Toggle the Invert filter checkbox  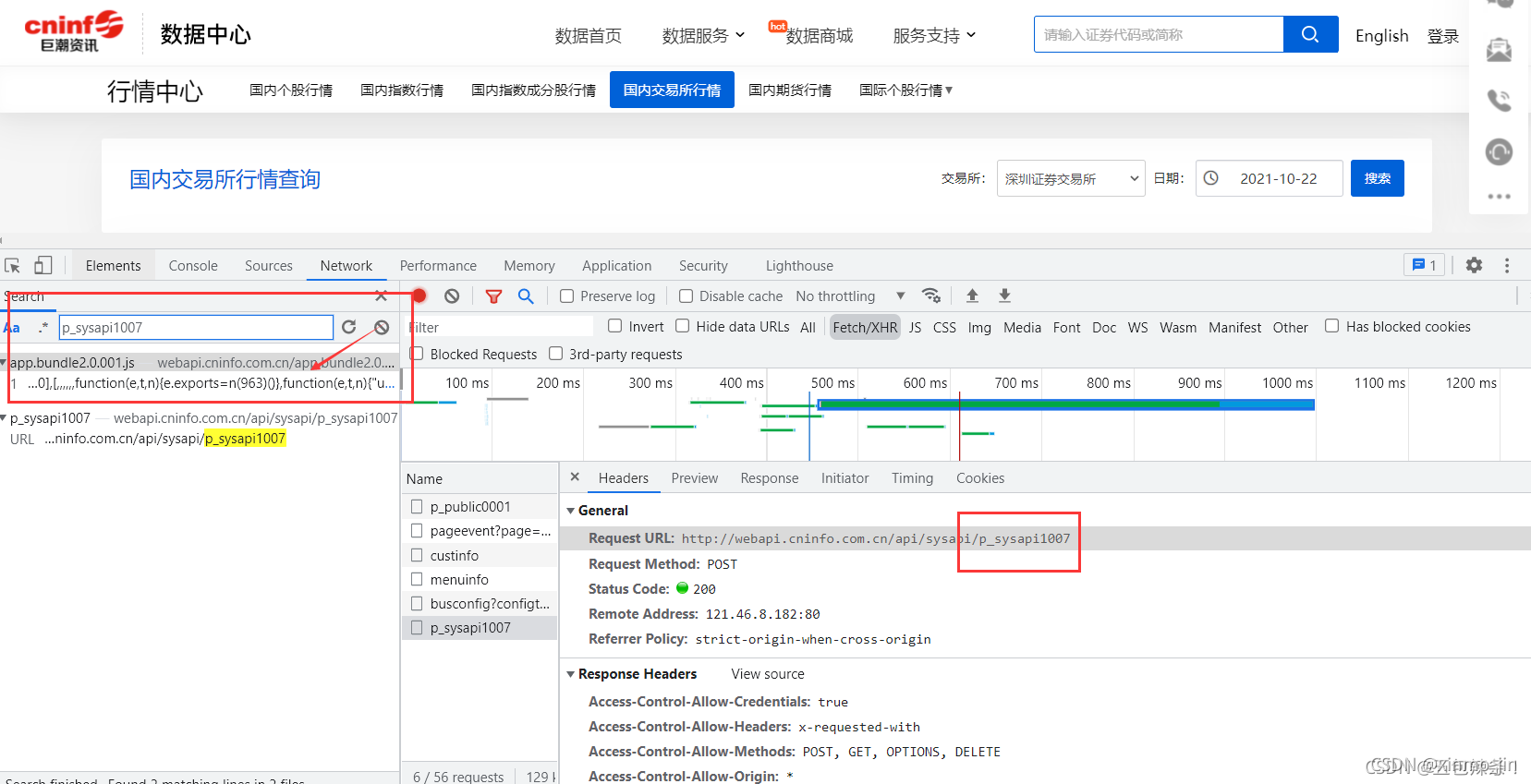(x=614, y=326)
